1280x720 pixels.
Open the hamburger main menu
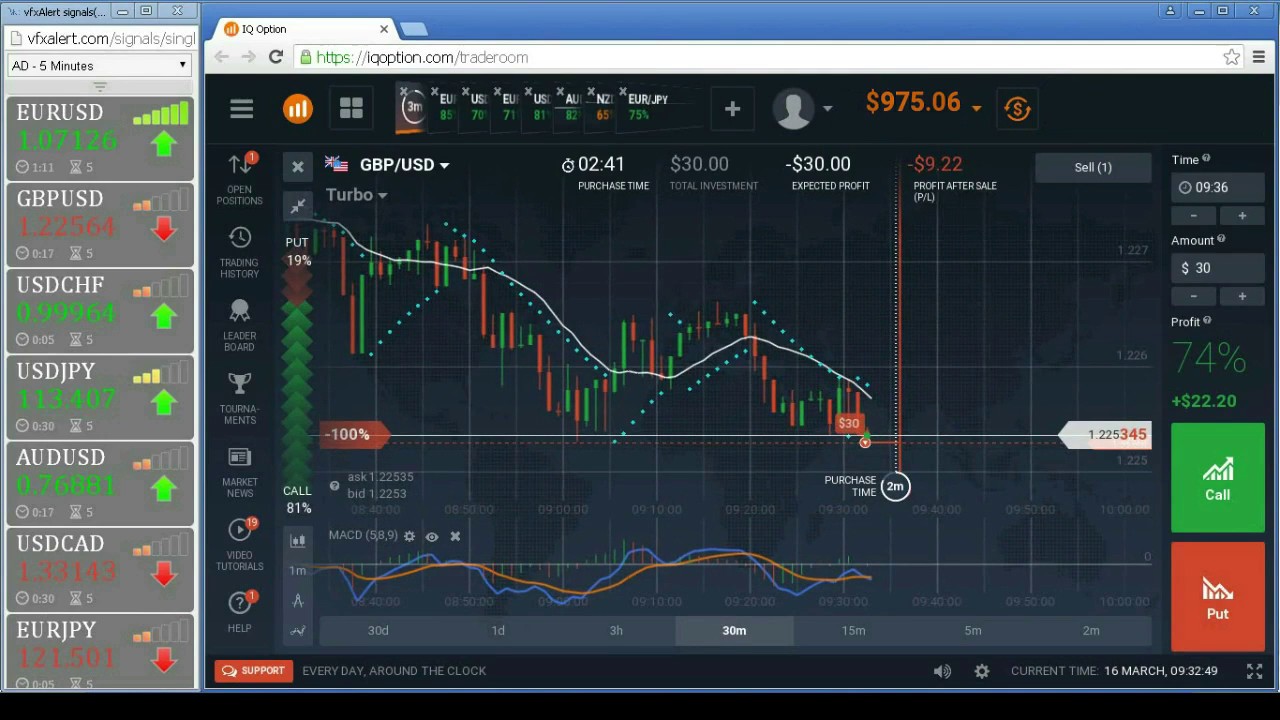[x=241, y=109]
